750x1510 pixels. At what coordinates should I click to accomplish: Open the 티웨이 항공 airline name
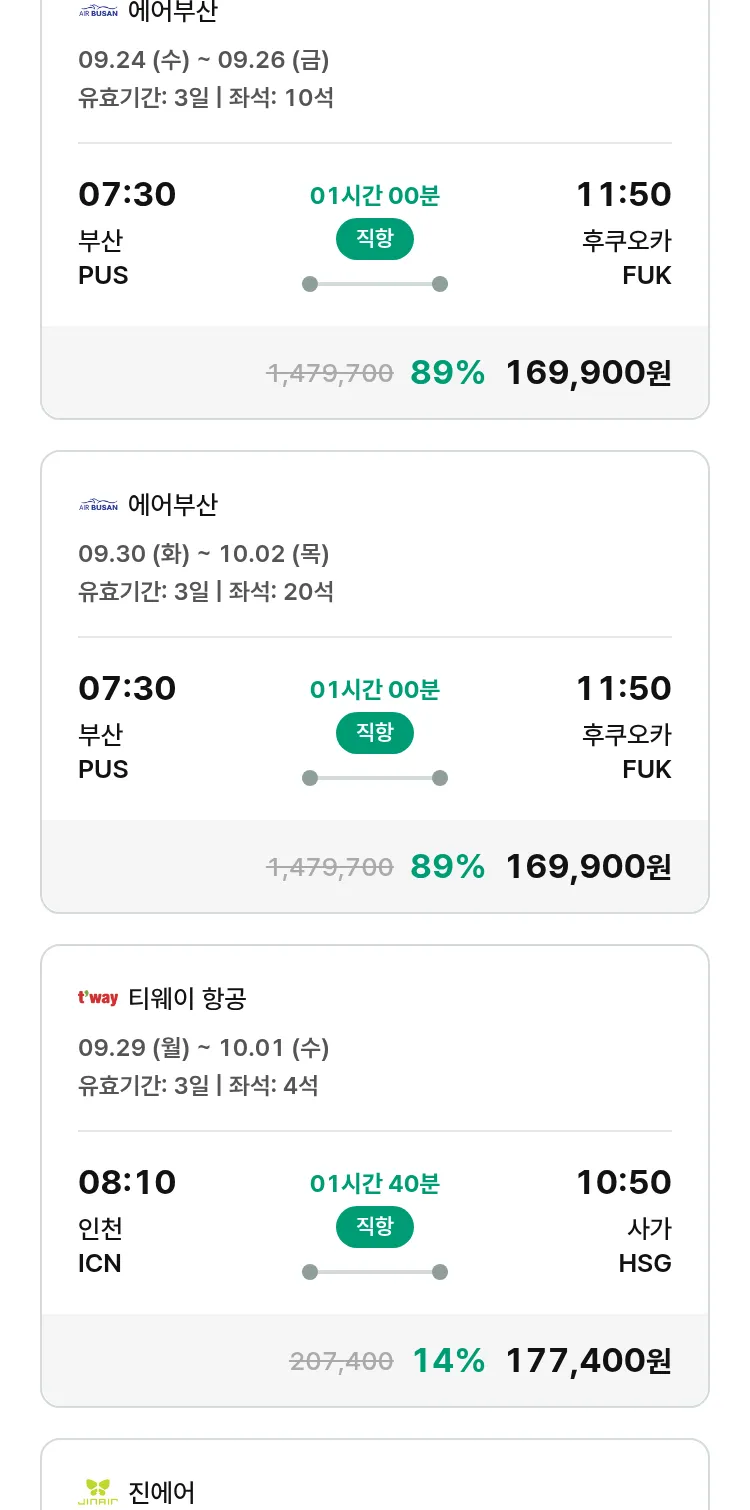tap(188, 998)
